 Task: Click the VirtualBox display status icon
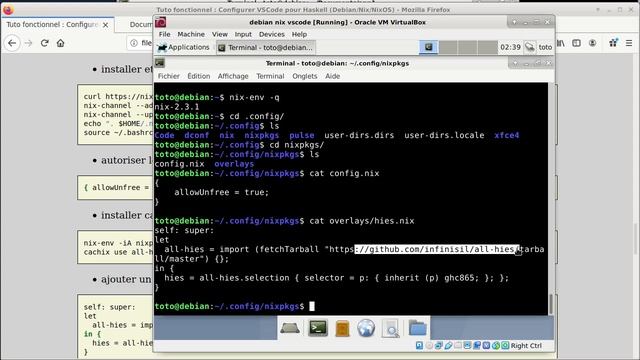pyautogui.click(x=467, y=346)
